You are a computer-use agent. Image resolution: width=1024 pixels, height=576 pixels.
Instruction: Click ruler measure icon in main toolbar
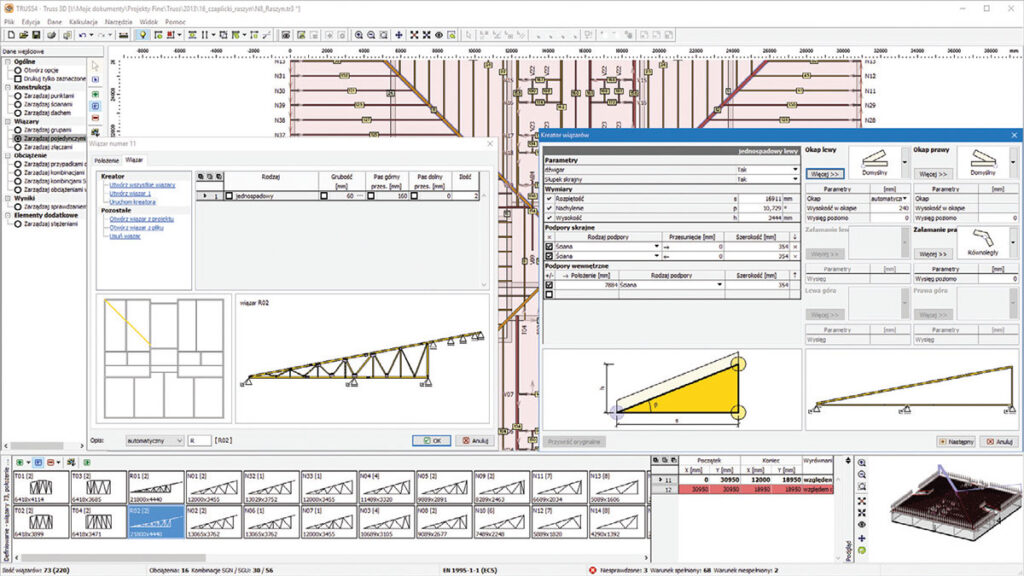point(123,35)
